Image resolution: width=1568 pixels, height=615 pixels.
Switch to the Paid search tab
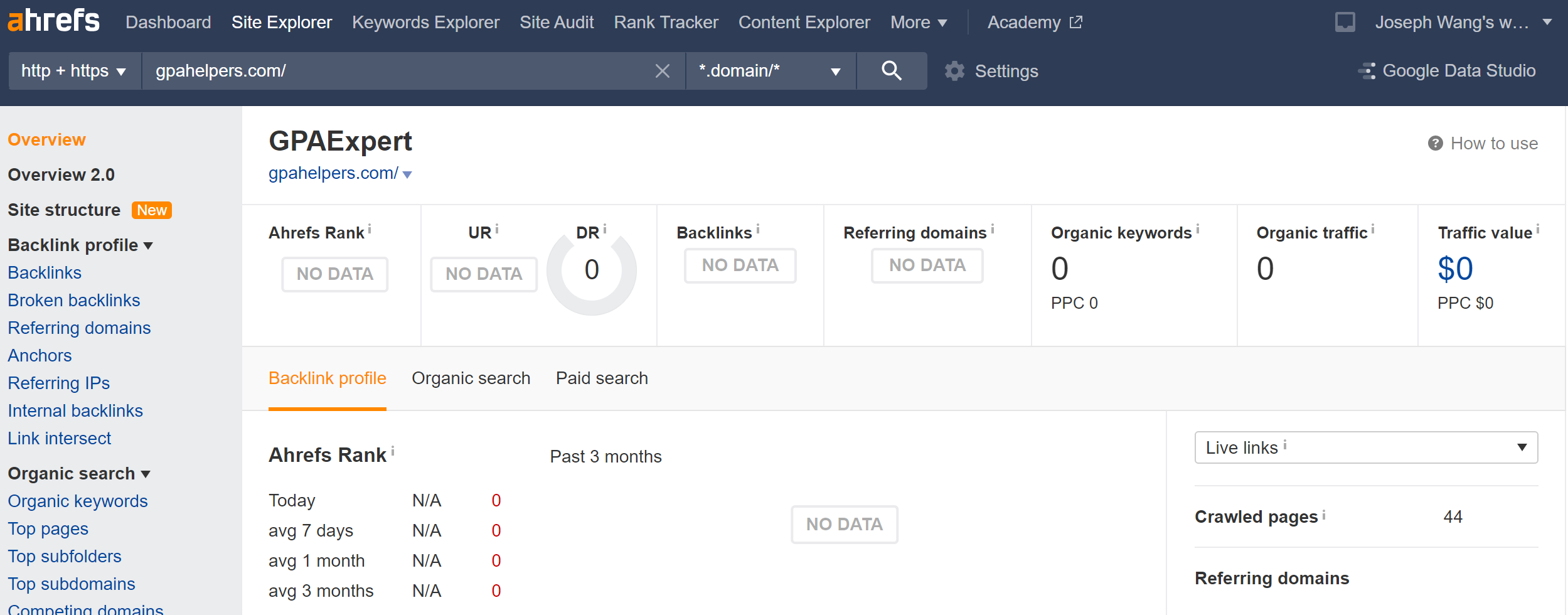602,378
